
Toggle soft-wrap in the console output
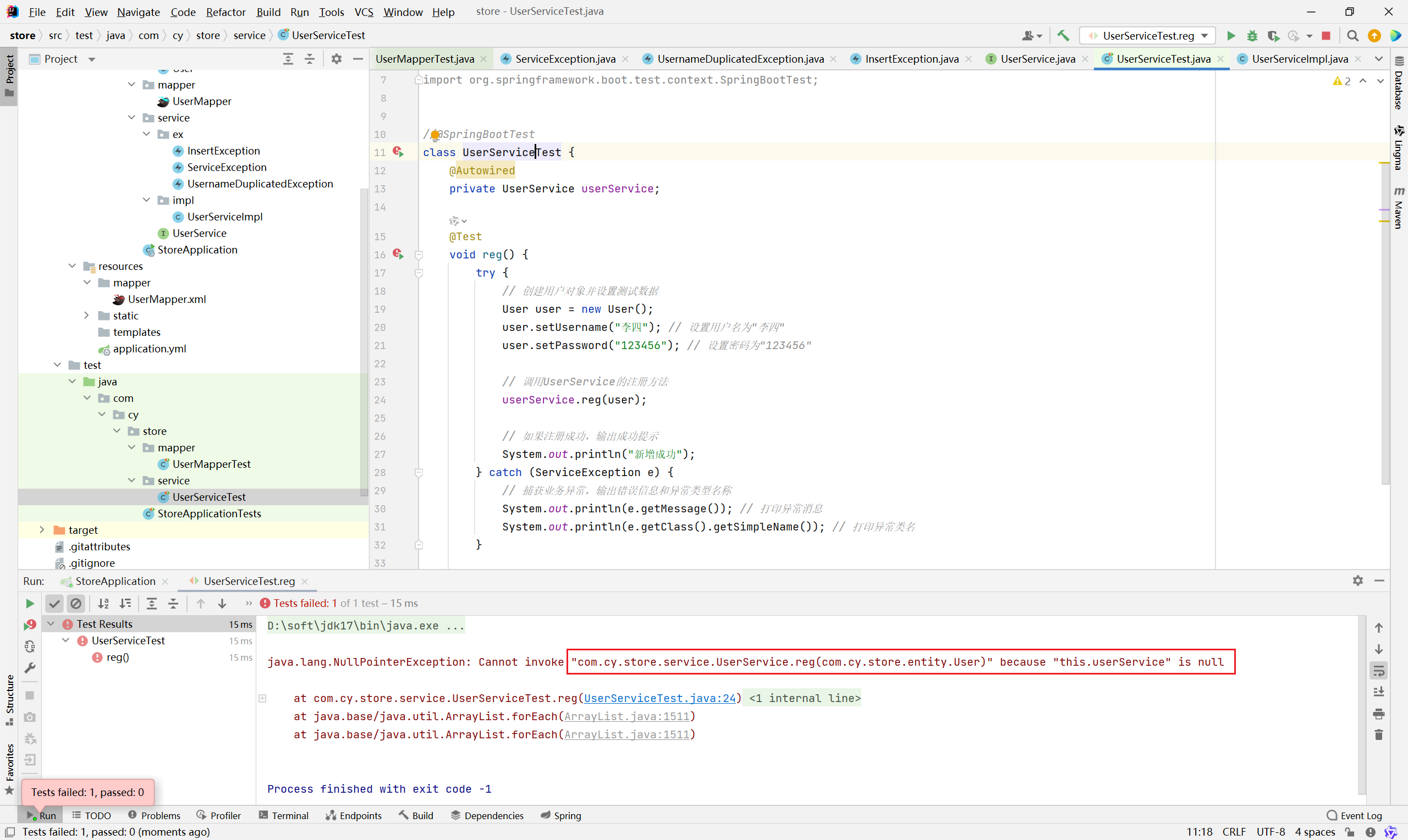tap(1378, 671)
